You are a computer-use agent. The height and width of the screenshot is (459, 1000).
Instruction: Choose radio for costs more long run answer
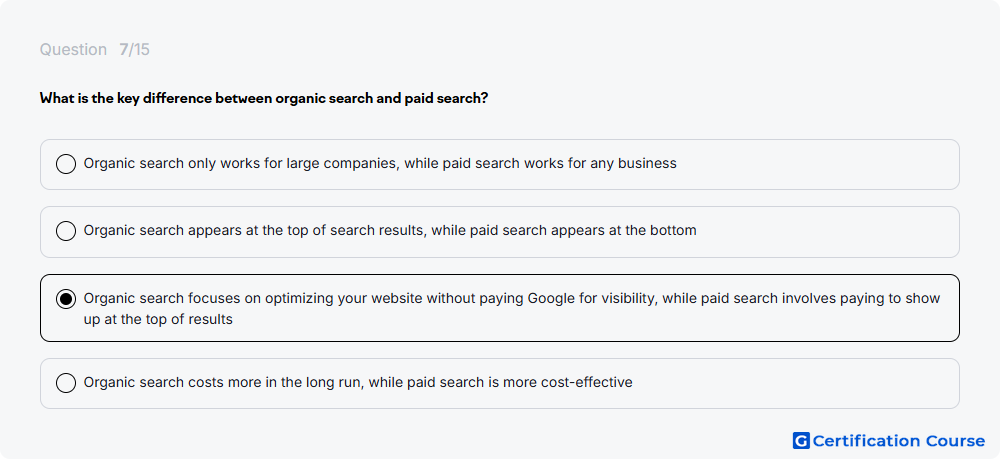point(66,382)
